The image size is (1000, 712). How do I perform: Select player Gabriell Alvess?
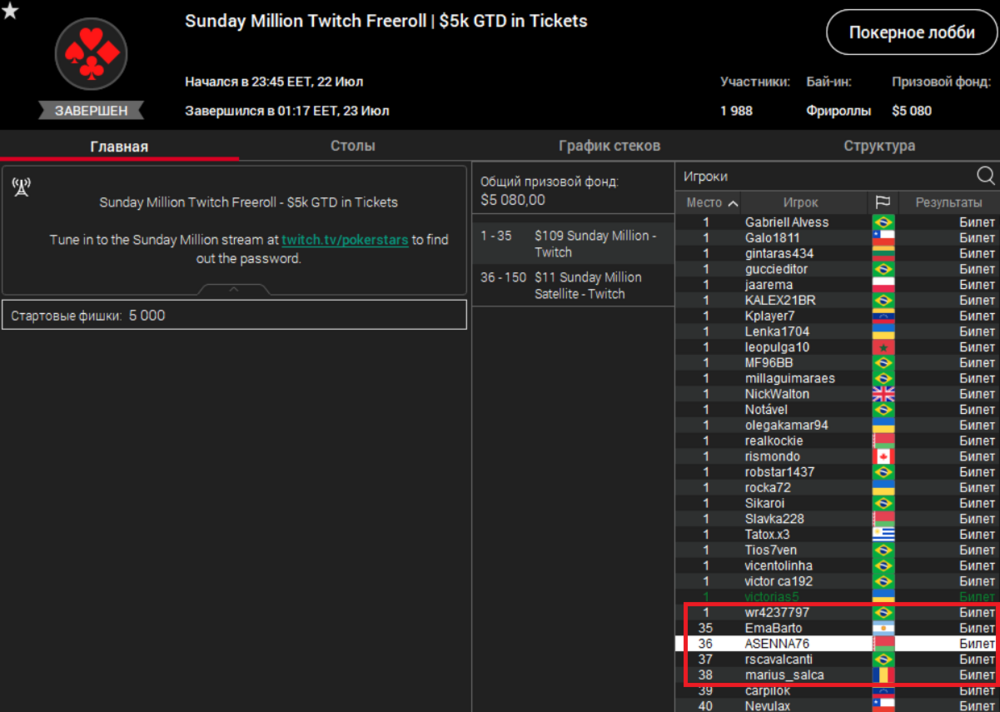point(786,222)
